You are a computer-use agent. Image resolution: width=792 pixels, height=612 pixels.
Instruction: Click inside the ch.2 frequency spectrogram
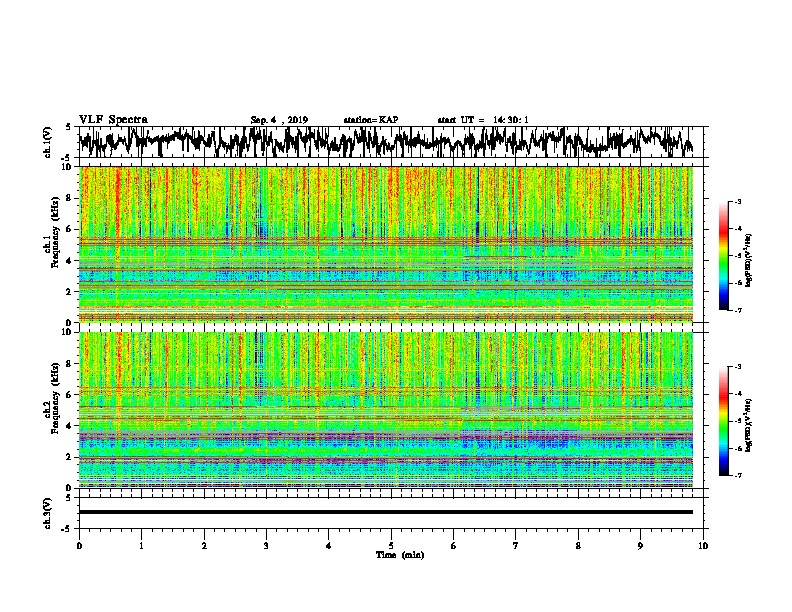tap(386, 410)
